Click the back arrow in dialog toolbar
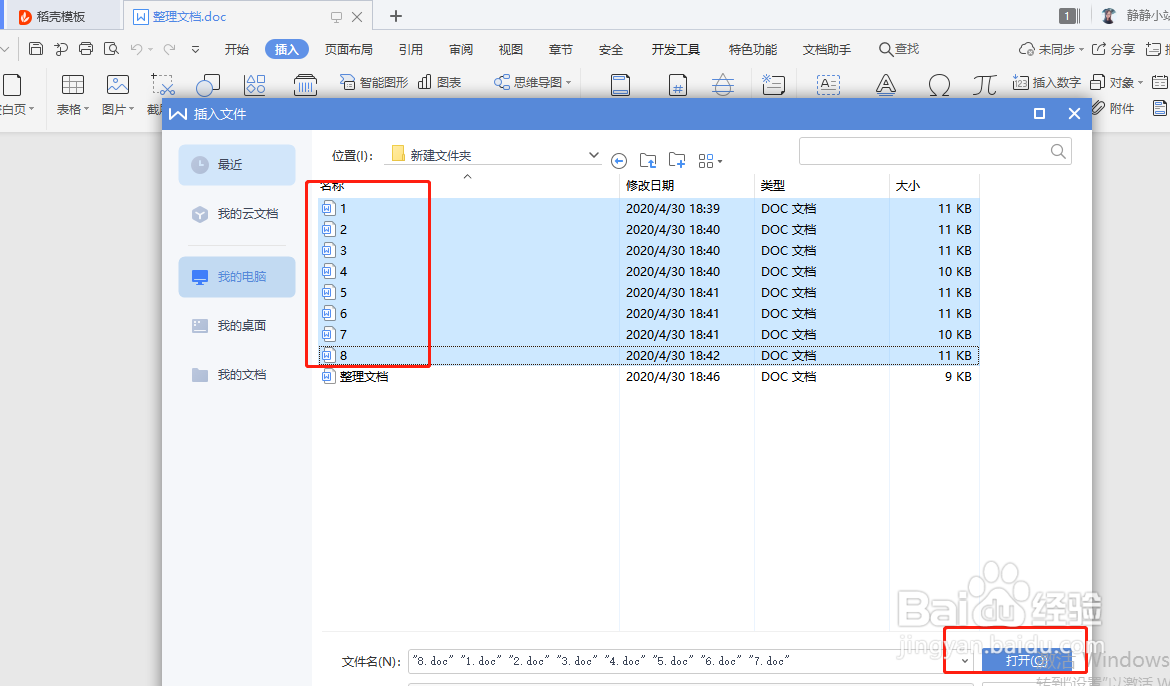Viewport: 1170px width, 686px height. point(619,160)
